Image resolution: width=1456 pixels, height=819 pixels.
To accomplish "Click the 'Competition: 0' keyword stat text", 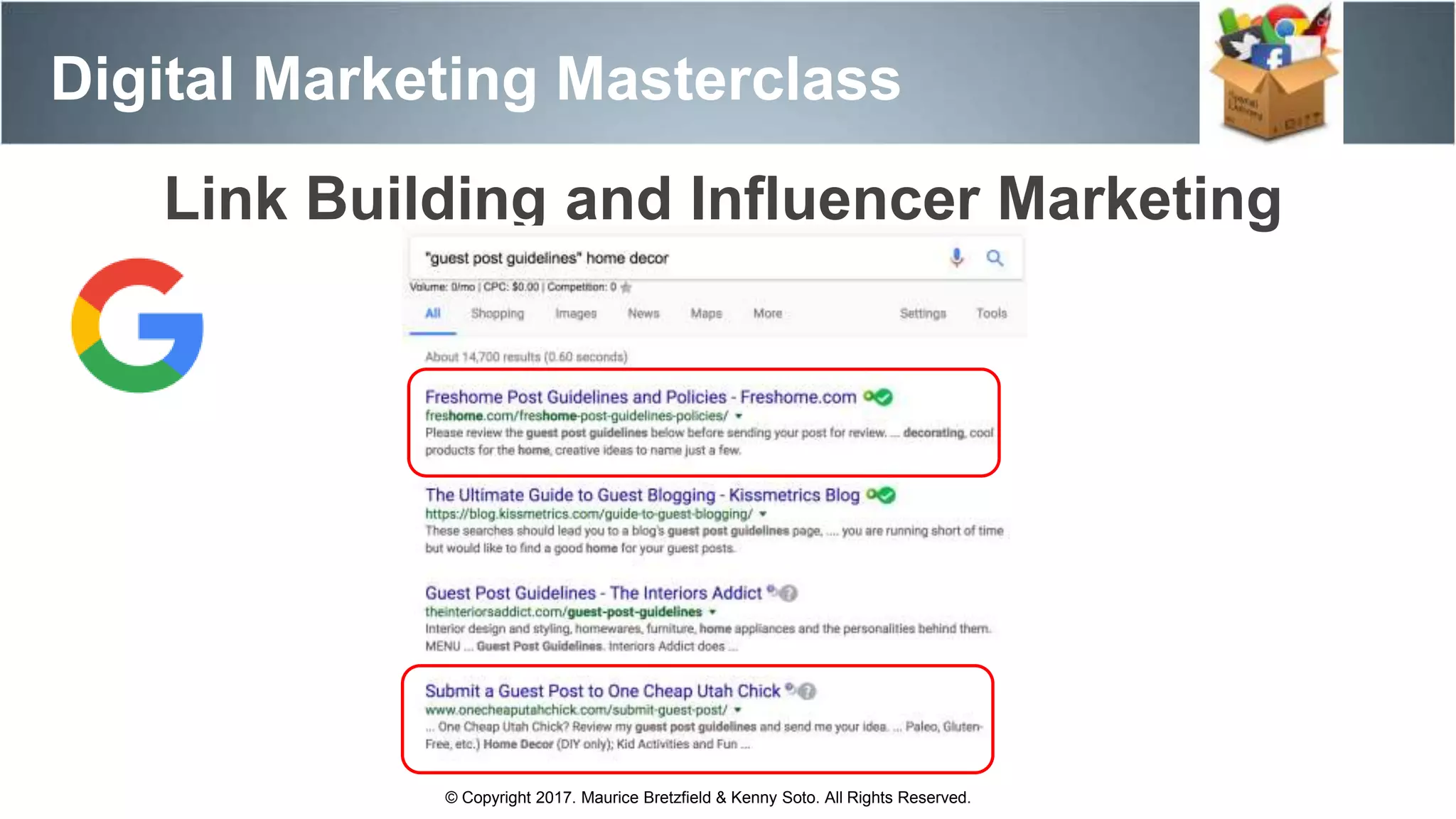I will 582,287.
